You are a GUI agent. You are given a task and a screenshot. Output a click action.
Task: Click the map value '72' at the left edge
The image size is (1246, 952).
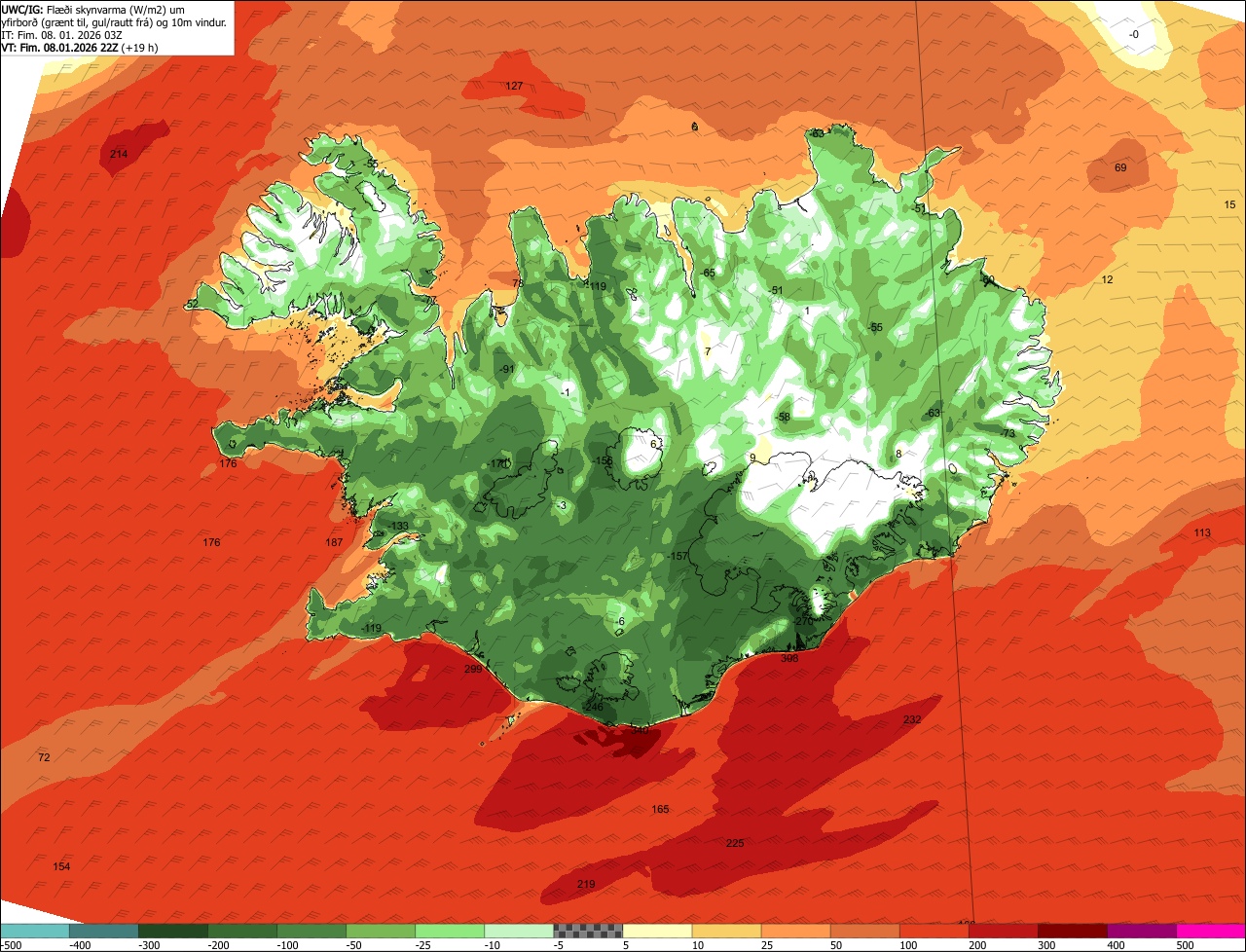pyautogui.click(x=44, y=756)
